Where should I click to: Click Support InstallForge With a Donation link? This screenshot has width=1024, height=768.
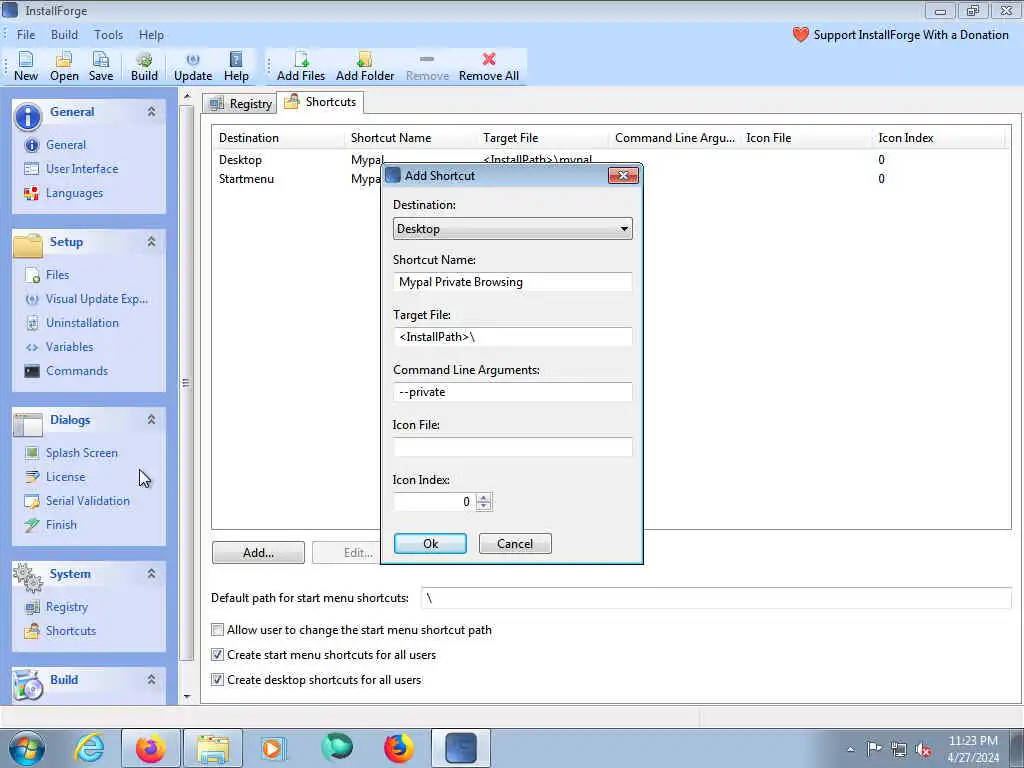tap(911, 35)
